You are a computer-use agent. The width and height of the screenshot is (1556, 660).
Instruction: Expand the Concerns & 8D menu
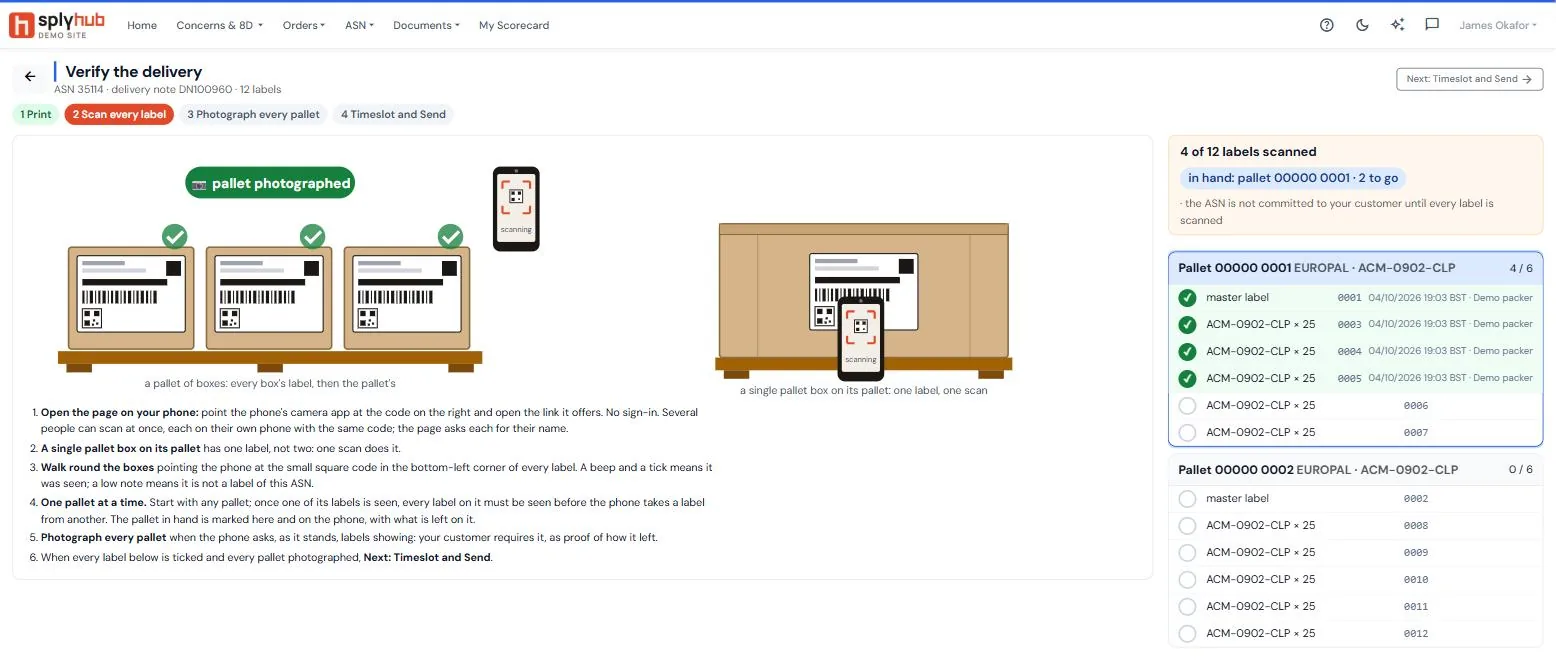click(219, 25)
